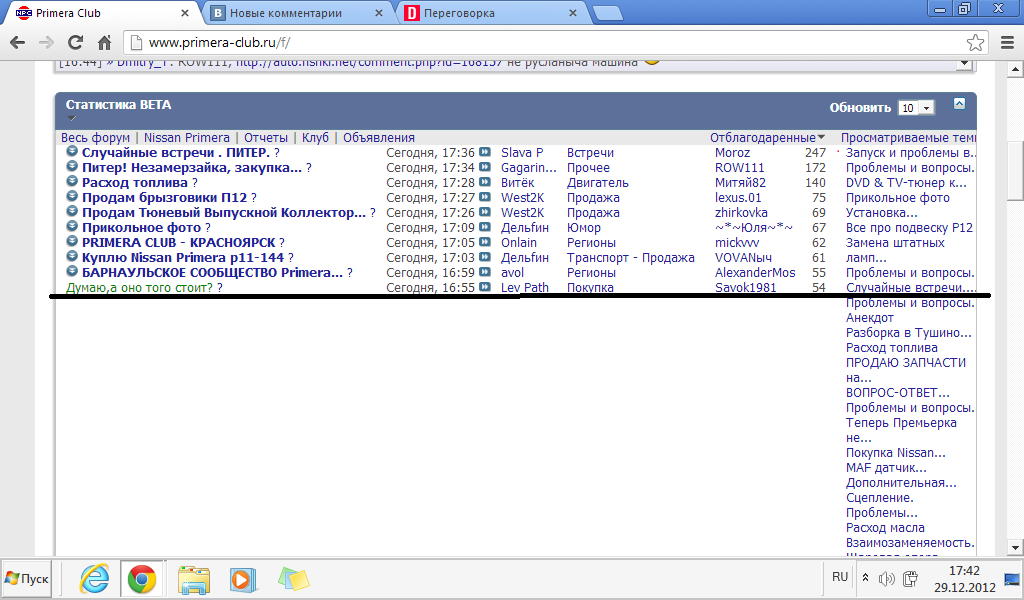The height and width of the screenshot is (600, 1024).
Task: Click the first-unread icon next to Расход топлива
Action: (72, 182)
